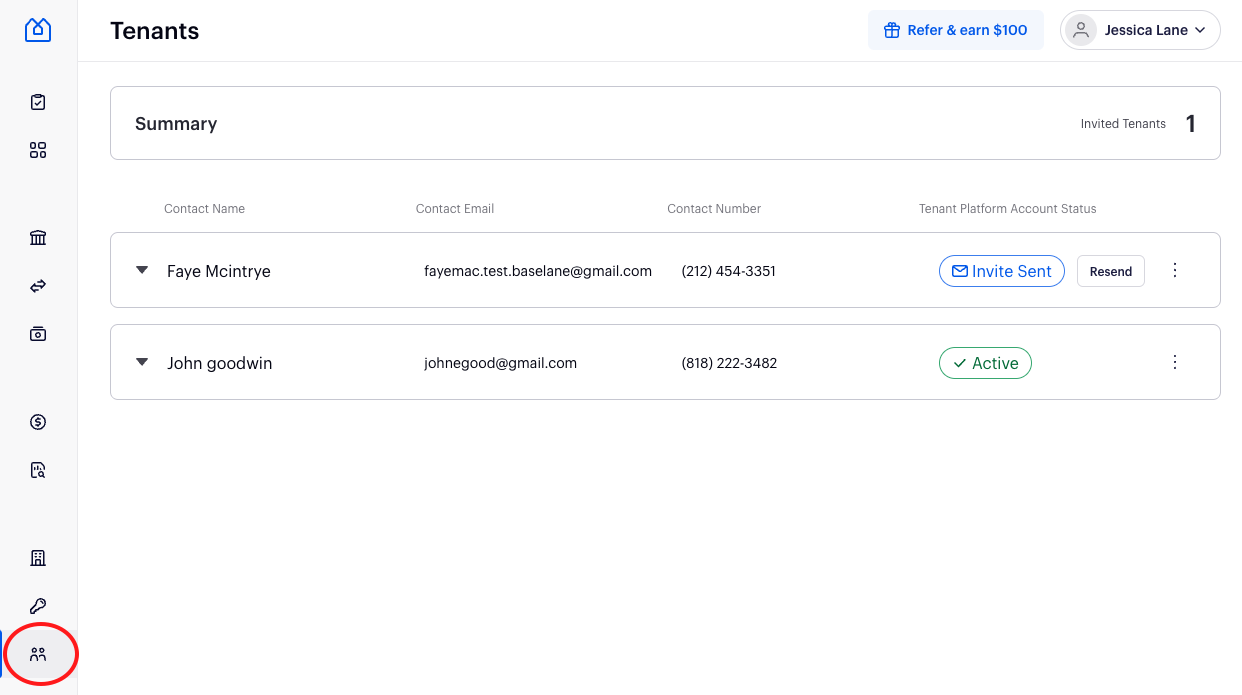1242x695 pixels.
Task: Open the transfers arrows sidebar icon
Action: tap(38, 286)
